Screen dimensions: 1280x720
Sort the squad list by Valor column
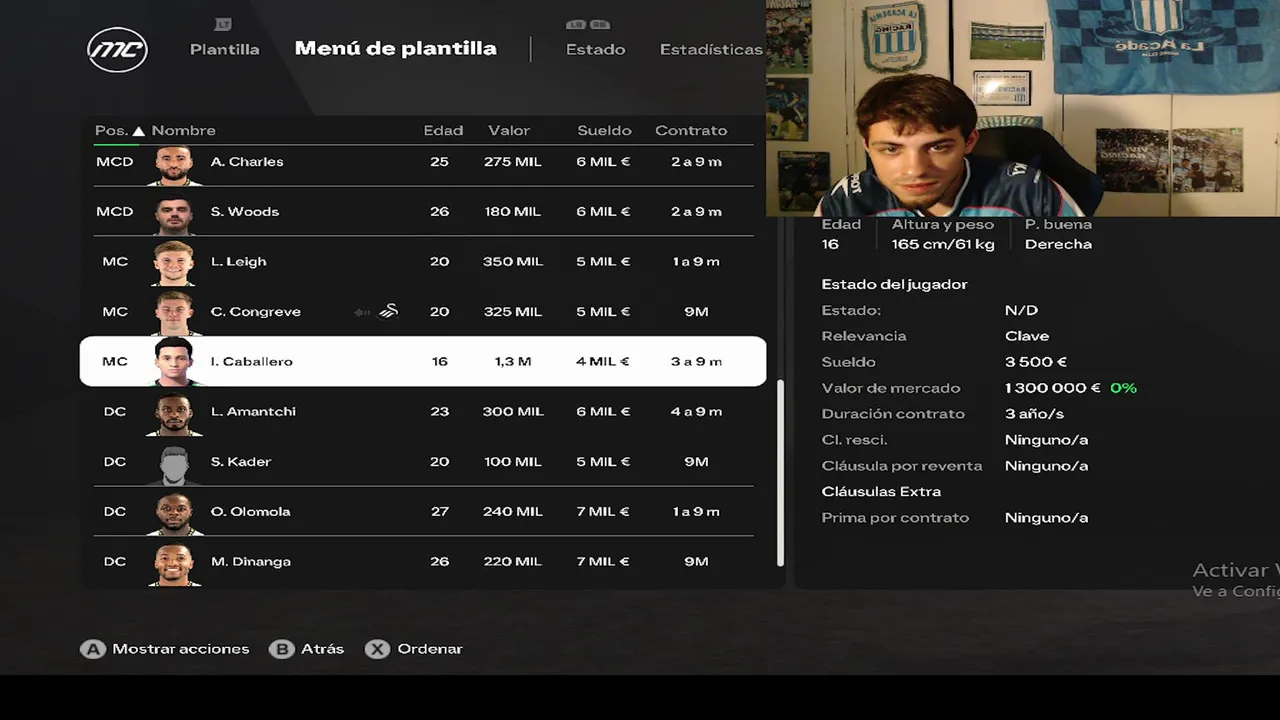[509, 131]
